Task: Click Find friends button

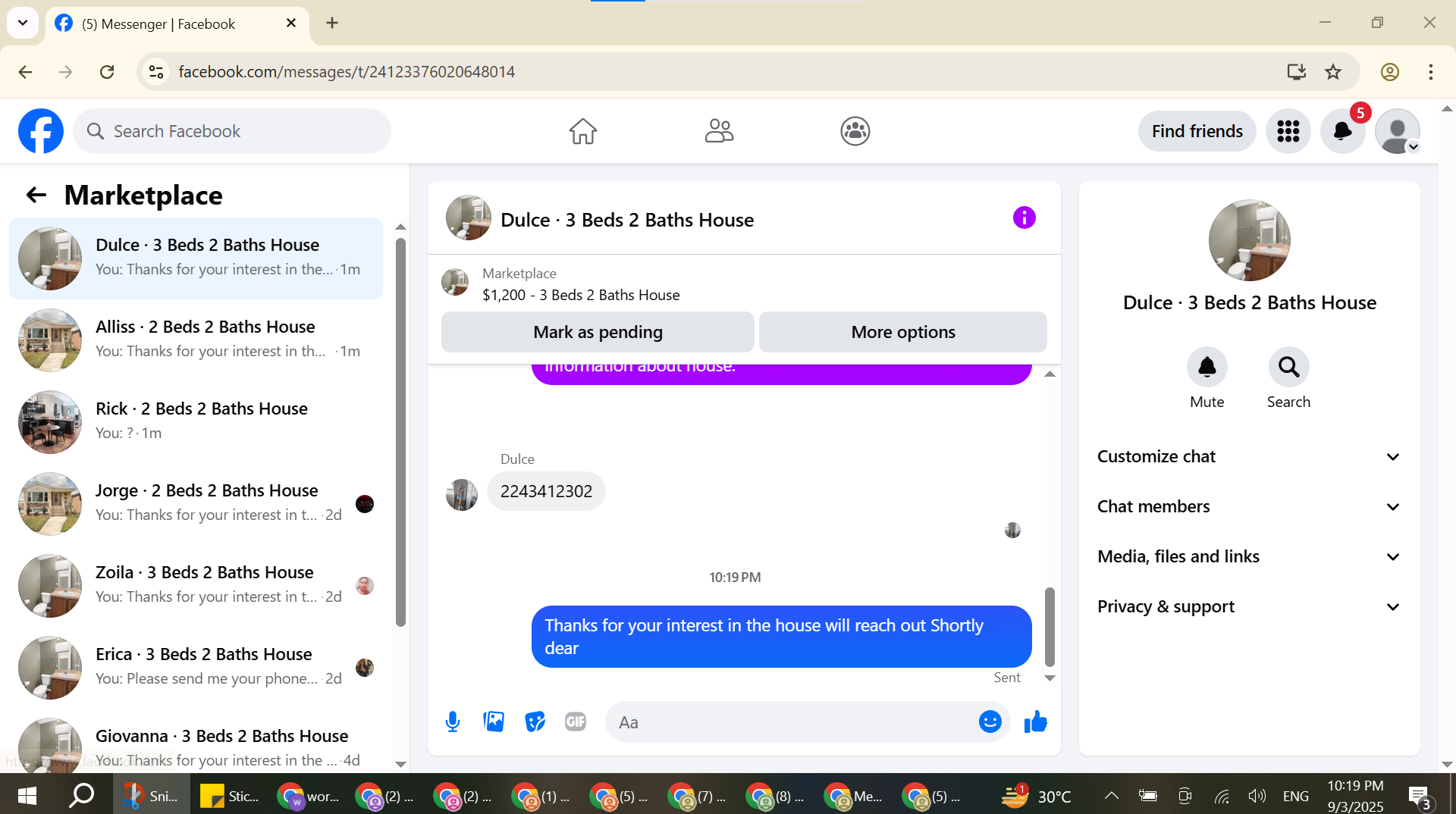Action: tap(1197, 131)
